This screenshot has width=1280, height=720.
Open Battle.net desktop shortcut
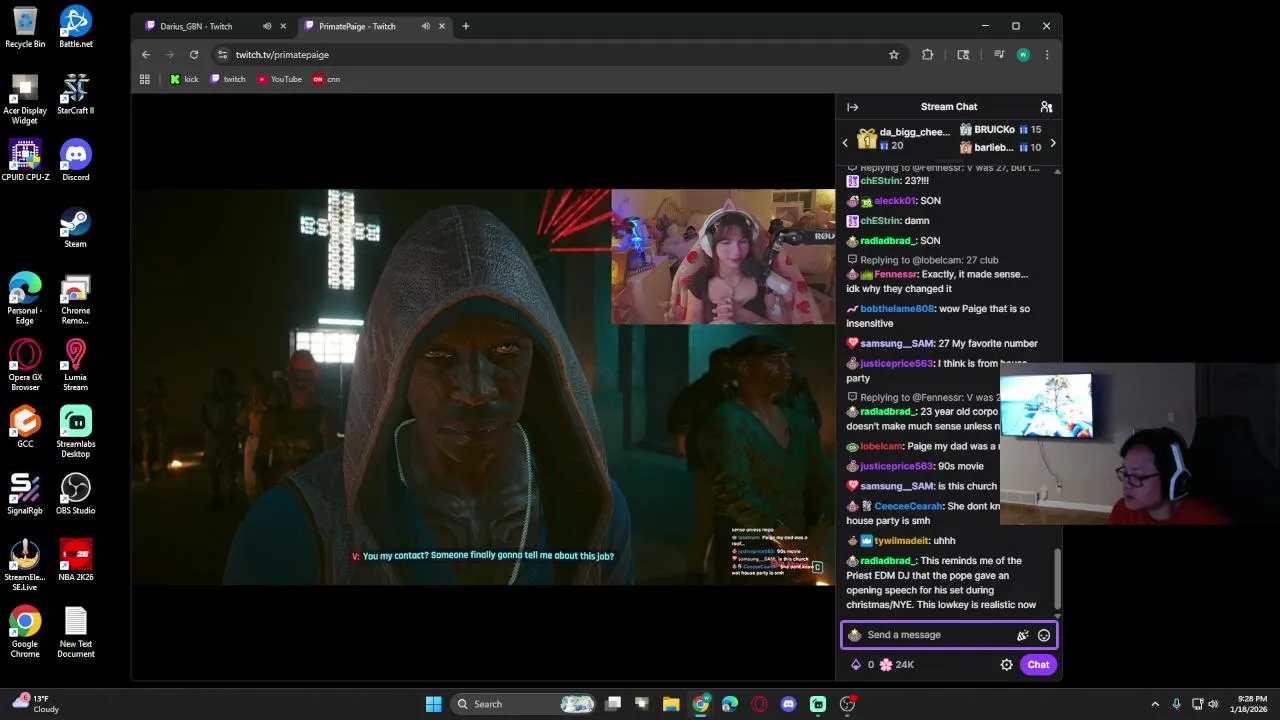pyautogui.click(x=76, y=27)
